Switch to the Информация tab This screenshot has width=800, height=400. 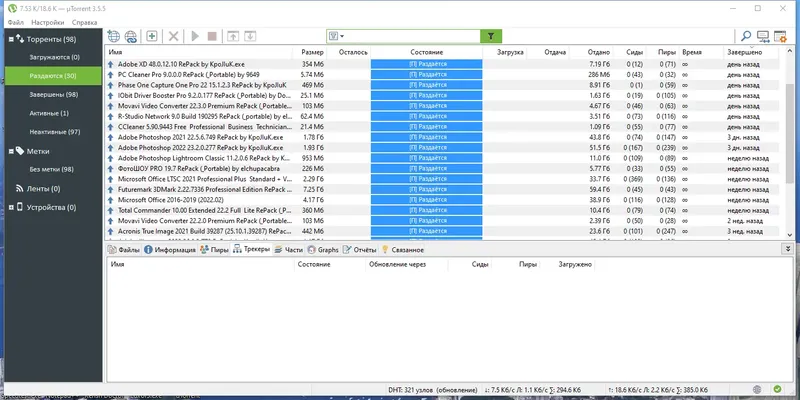(170, 249)
